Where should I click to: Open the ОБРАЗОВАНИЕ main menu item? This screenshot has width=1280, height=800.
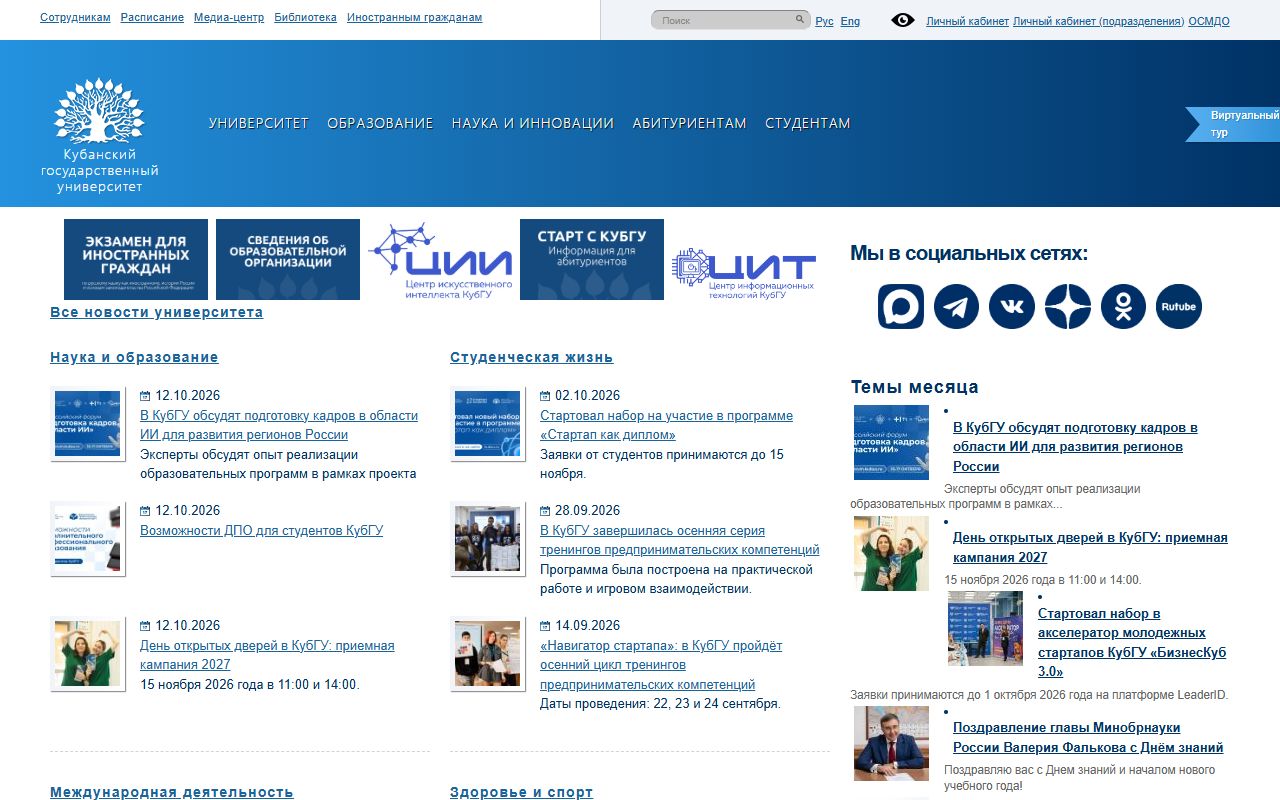coord(380,123)
